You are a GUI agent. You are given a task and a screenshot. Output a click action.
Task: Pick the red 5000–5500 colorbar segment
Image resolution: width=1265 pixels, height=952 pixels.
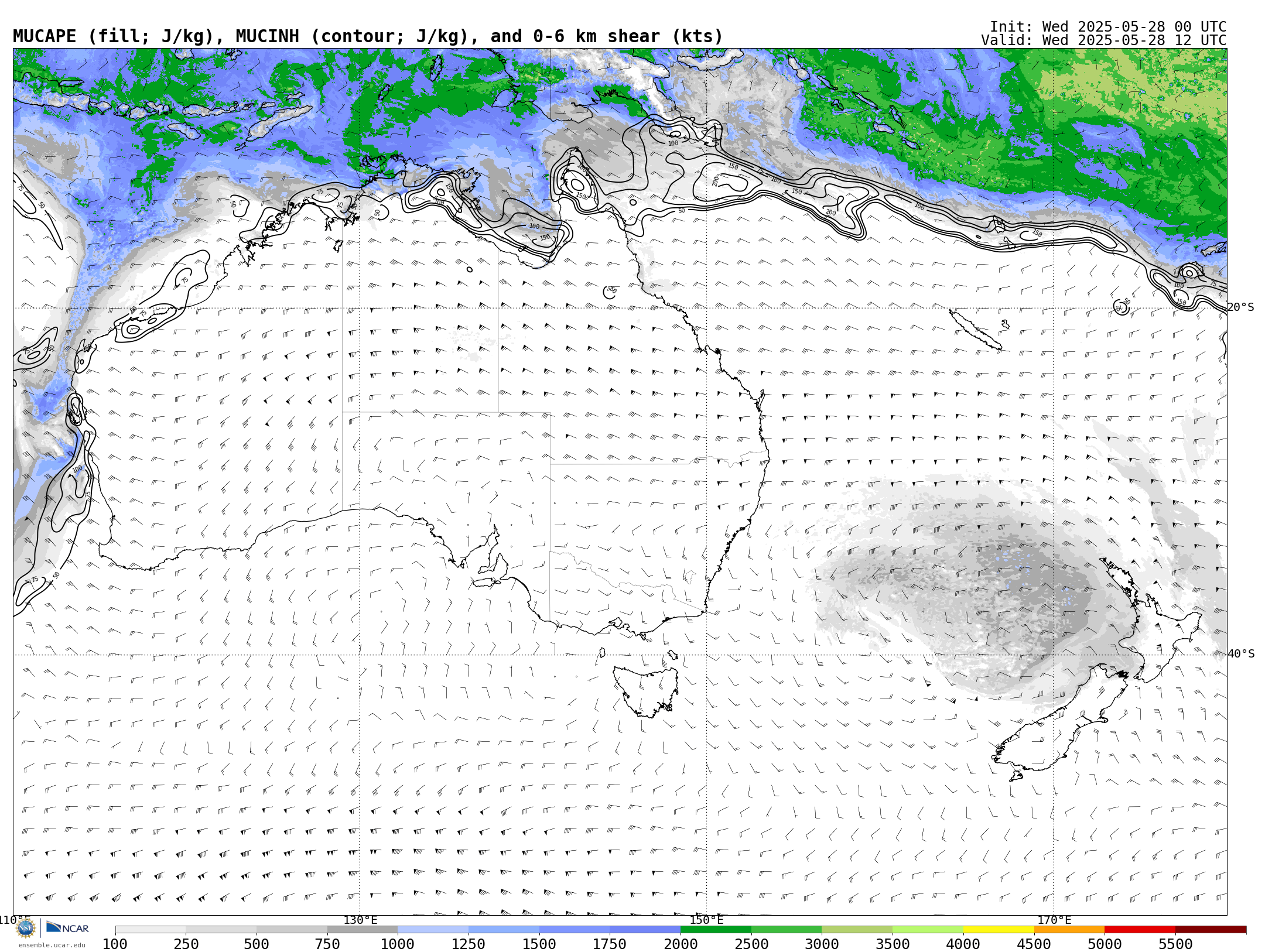[x=1140, y=930]
